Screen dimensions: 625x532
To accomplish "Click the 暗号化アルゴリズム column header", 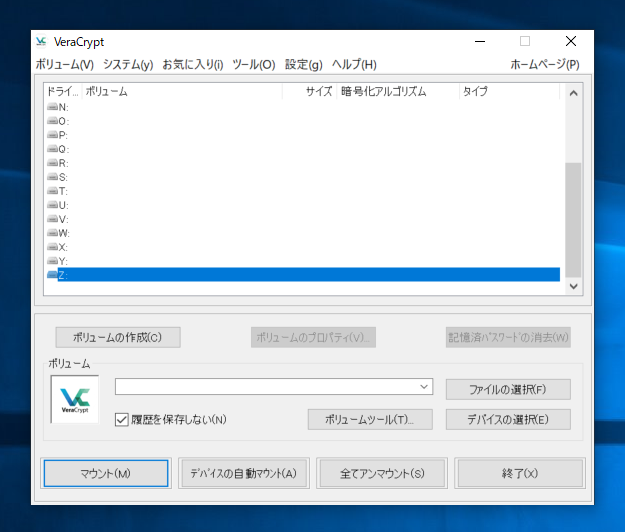I will [x=384, y=92].
